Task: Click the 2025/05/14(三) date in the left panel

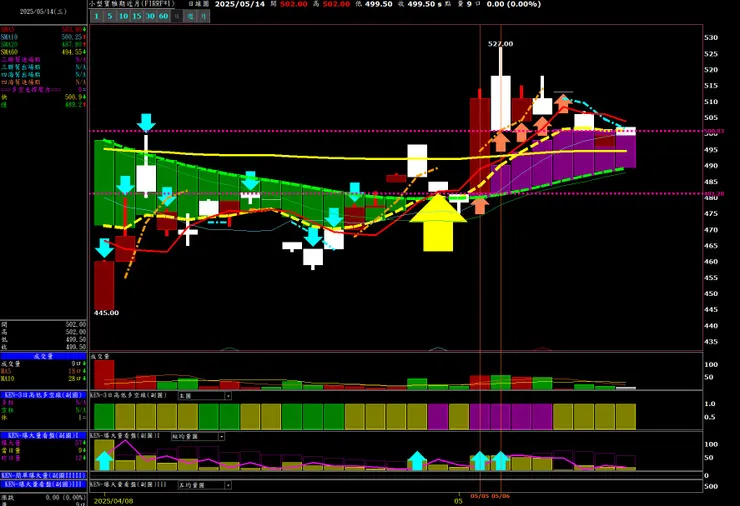Action: pyautogui.click(x=43, y=11)
